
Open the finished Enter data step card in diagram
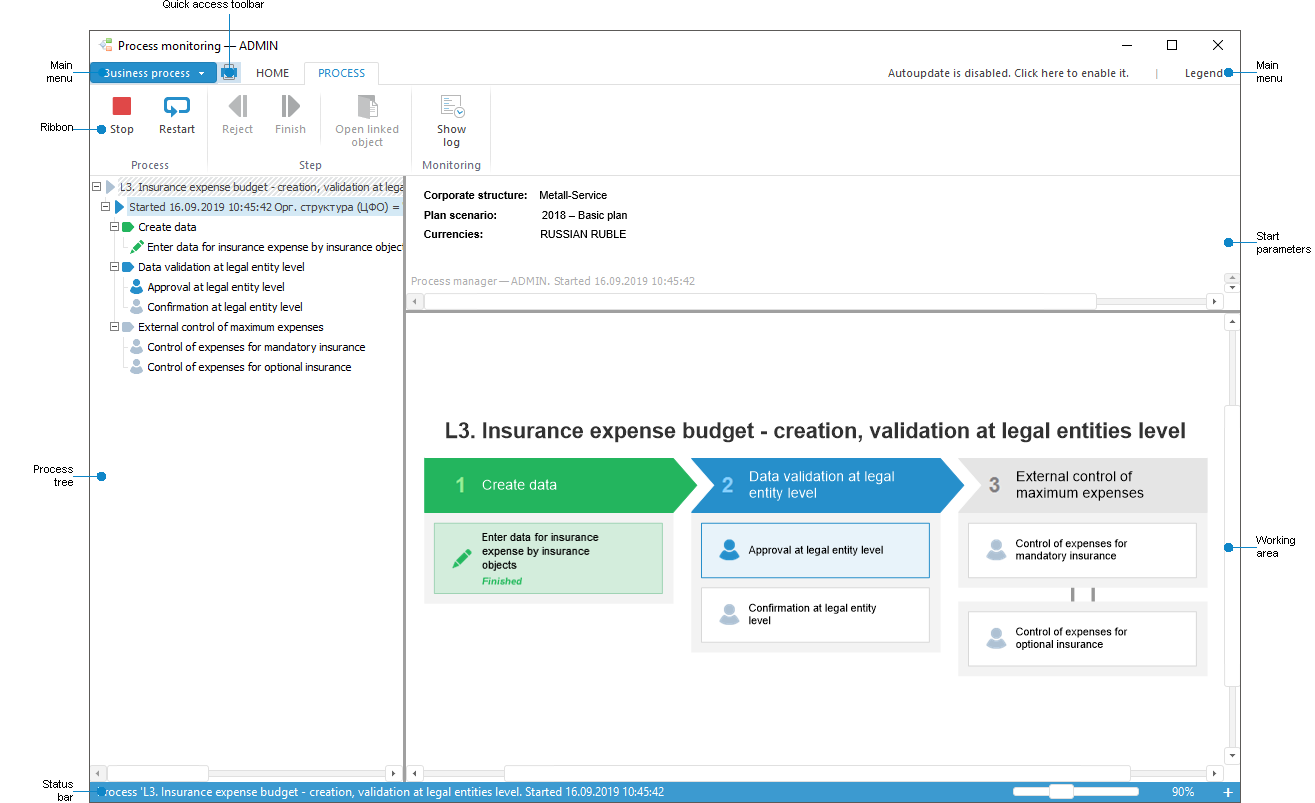pyautogui.click(x=548, y=558)
